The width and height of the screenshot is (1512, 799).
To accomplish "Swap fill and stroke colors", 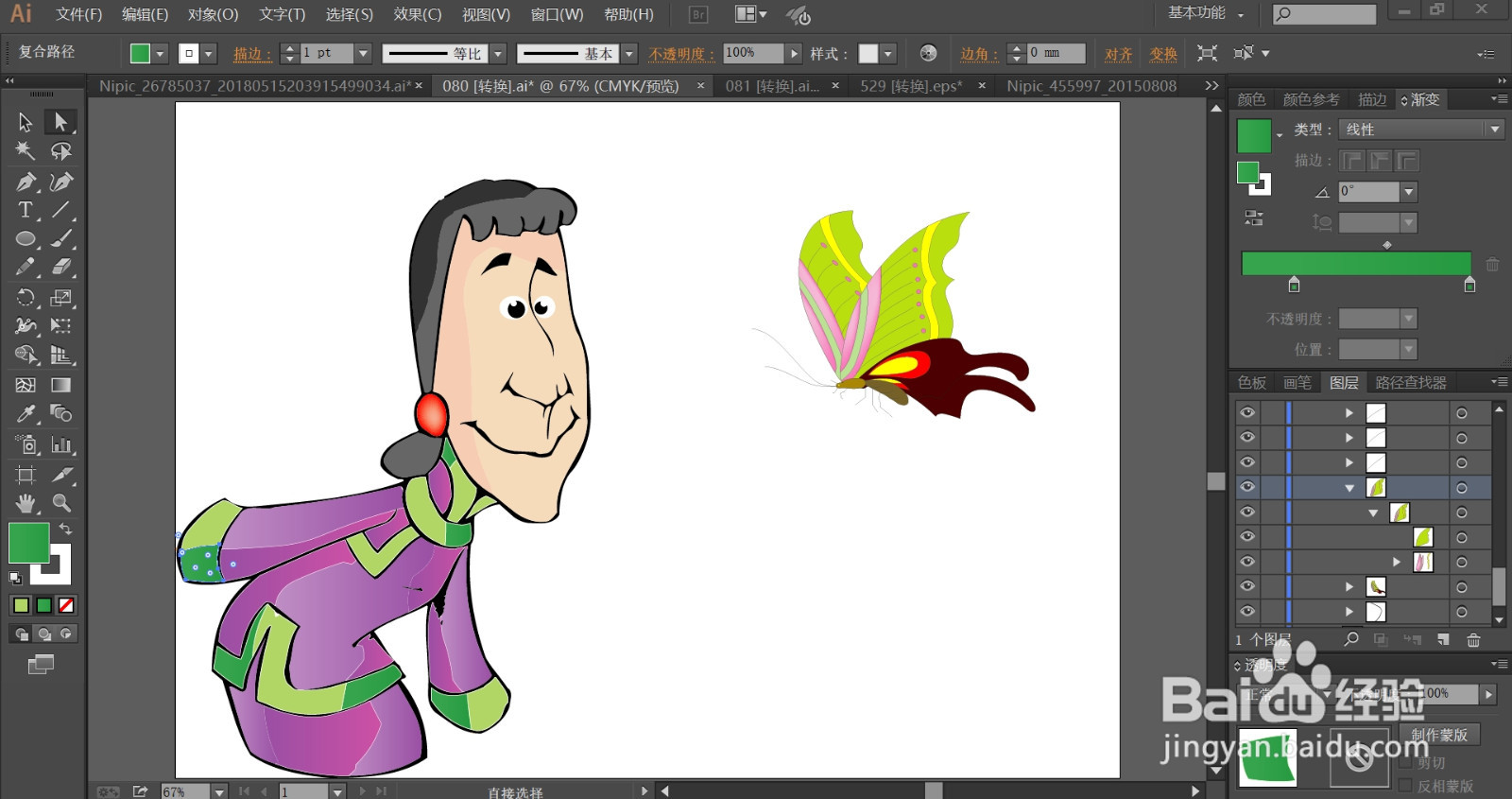I will coord(65,530).
